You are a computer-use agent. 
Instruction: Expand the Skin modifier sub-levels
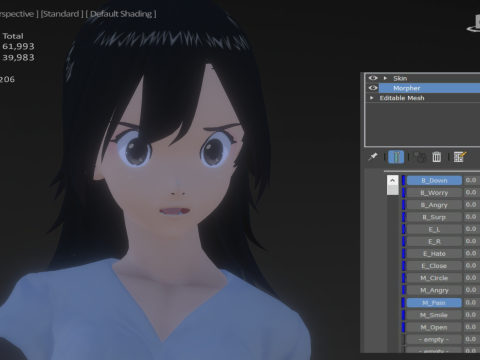point(385,78)
